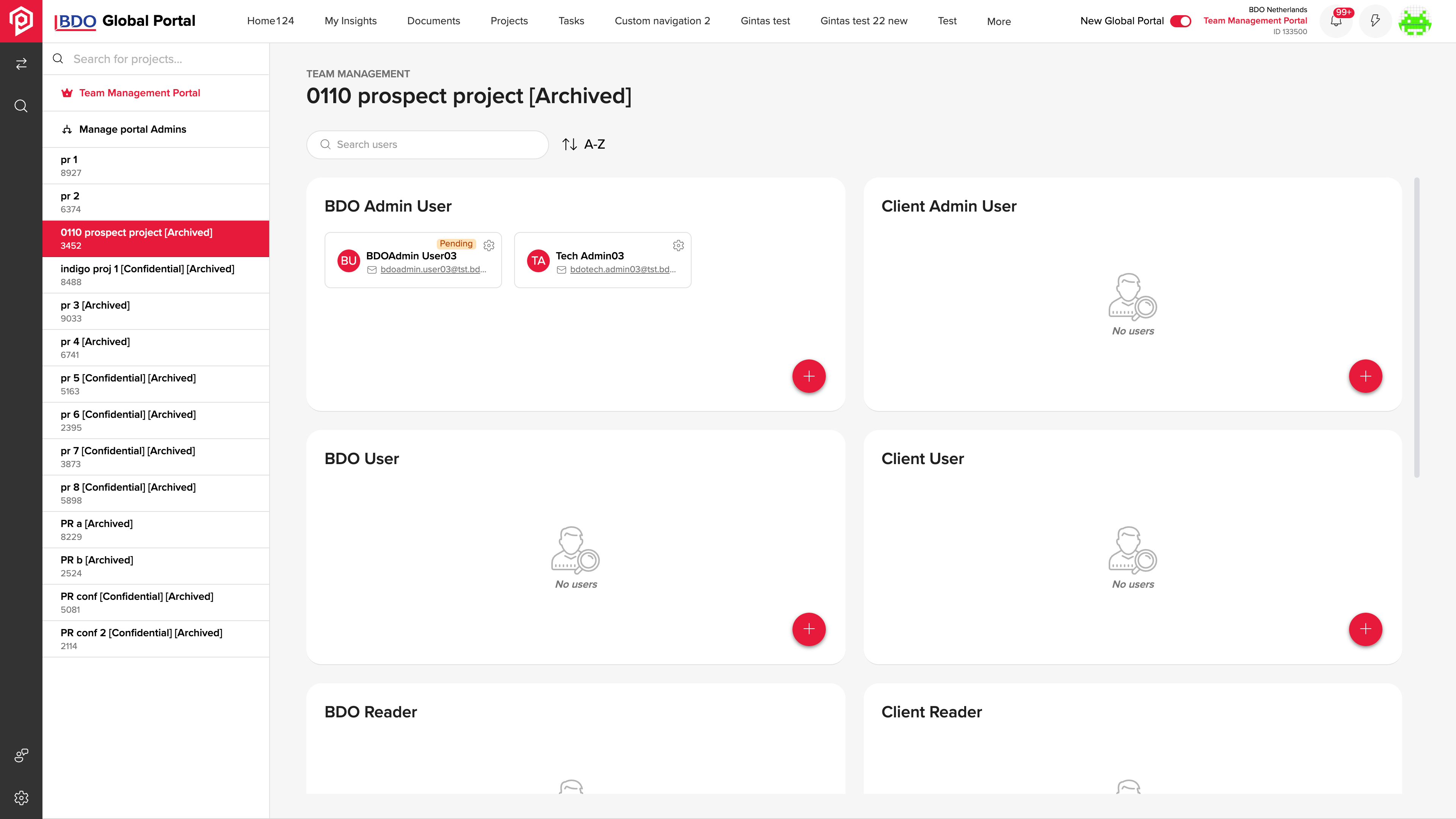Click the Pending badge on BDOAdmin User03
The image size is (1456, 819).
pos(455,243)
